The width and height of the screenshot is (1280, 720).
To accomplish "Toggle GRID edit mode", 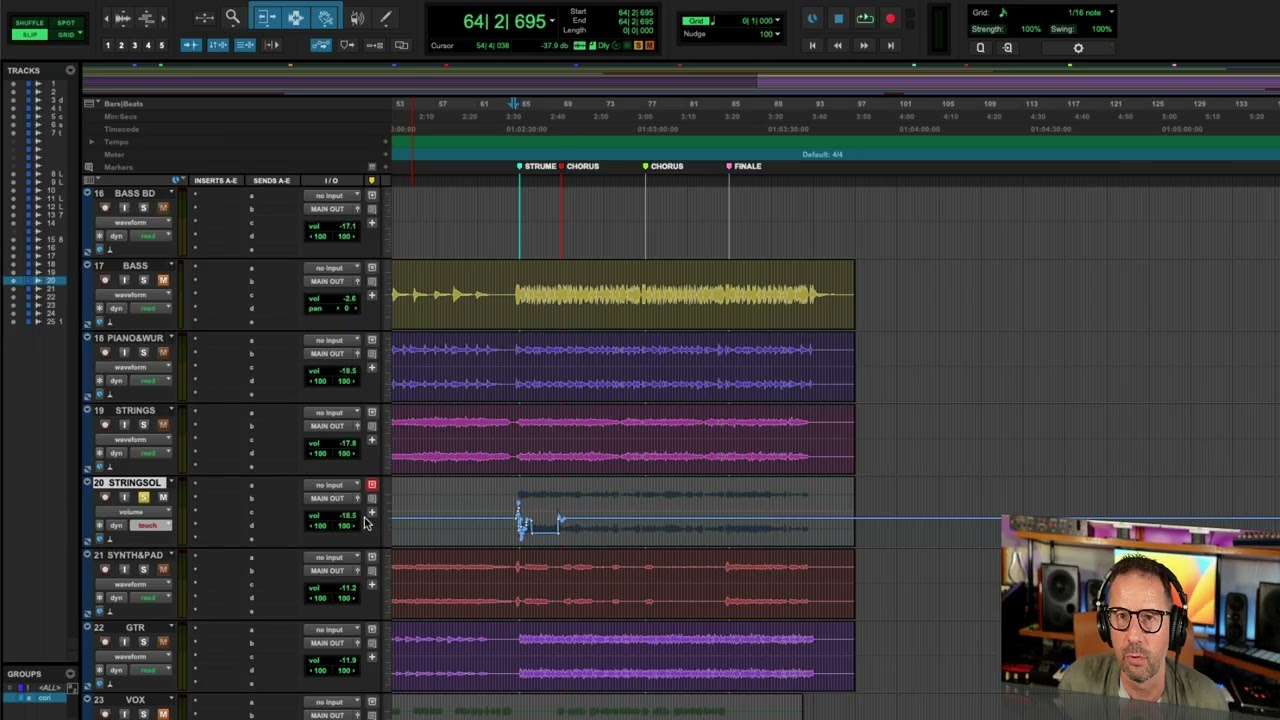I will tap(66, 35).
